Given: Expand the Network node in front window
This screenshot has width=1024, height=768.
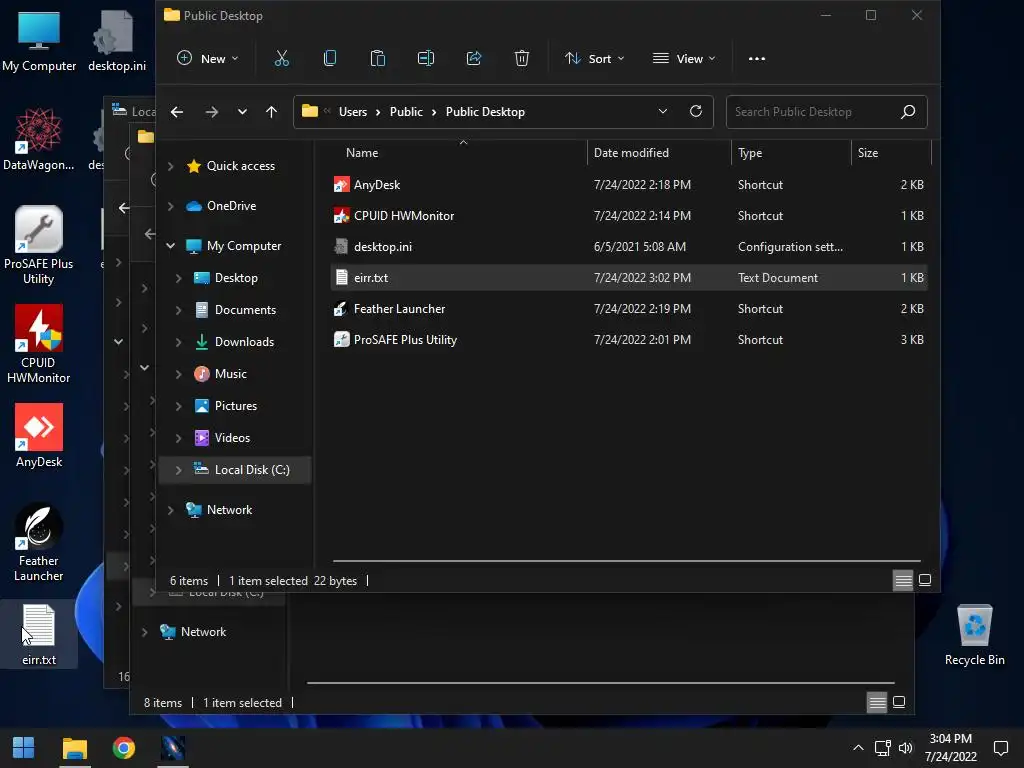Looking at the screenshot, I should pyautogui.click(x=170, y=509).
